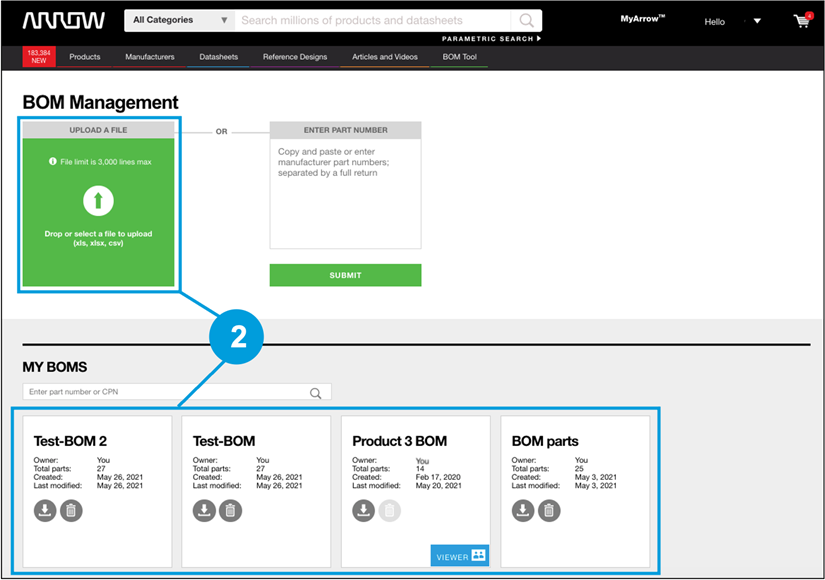Open the Manufacturers menu item
825x580 pixels.
pos(150,57)
